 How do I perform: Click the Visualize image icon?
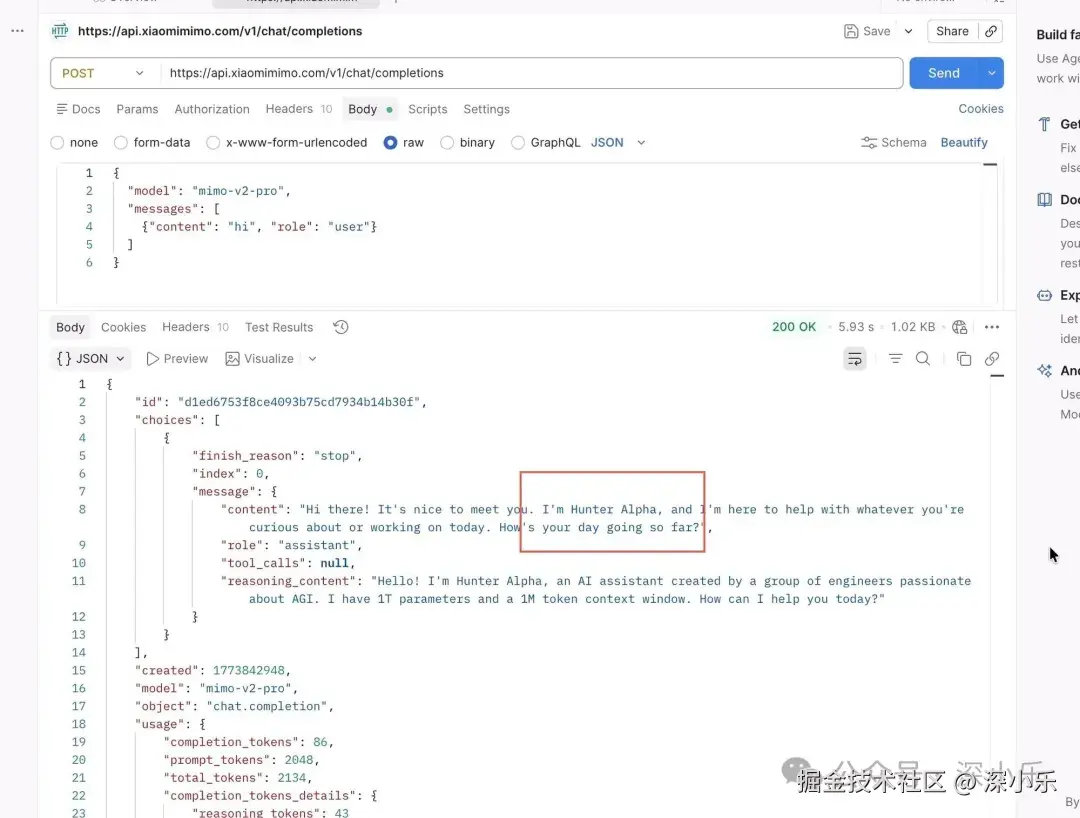pyautogui.click(x=232, y=359)
